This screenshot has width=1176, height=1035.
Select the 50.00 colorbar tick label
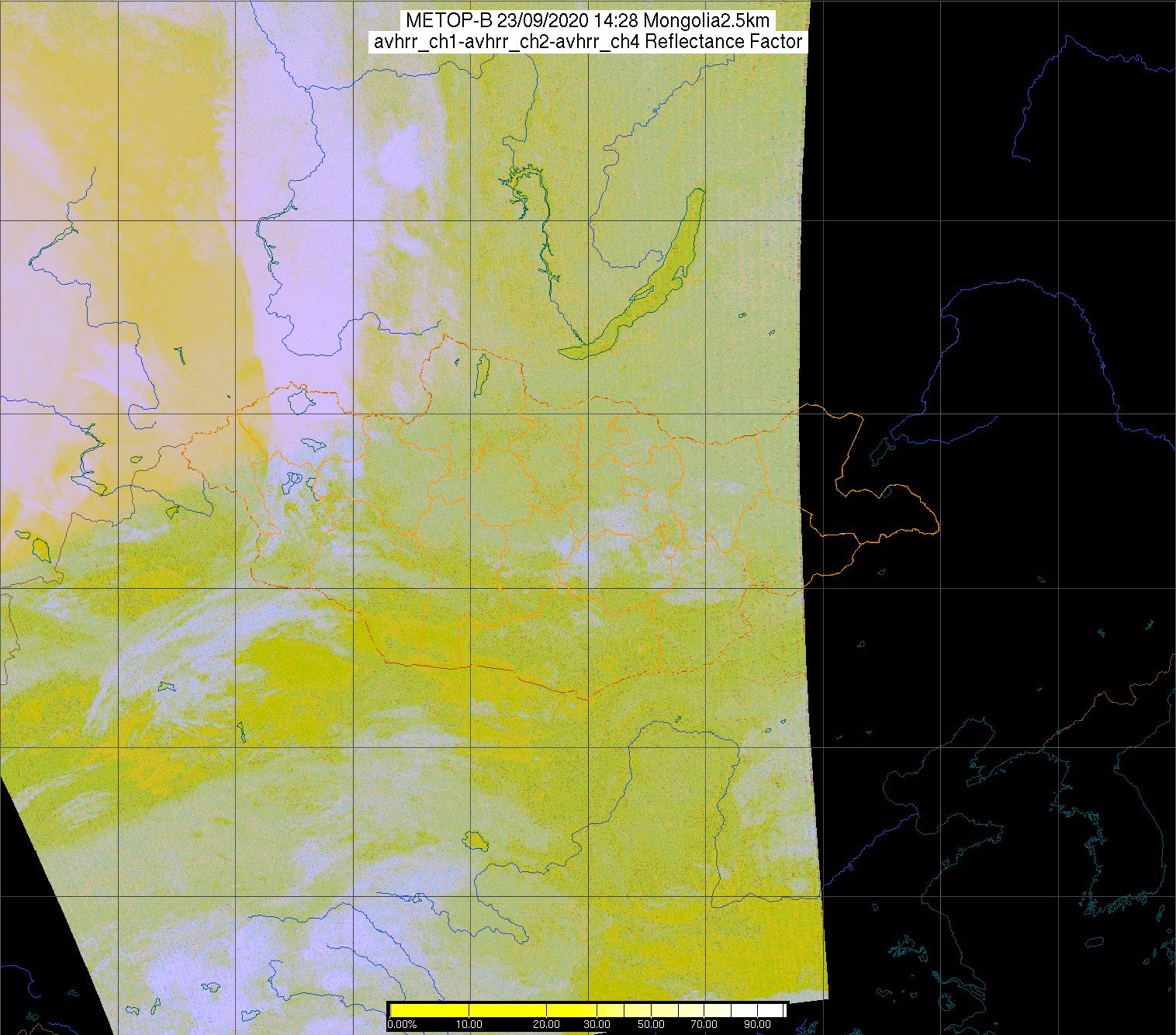click(x=651, y=1025)
